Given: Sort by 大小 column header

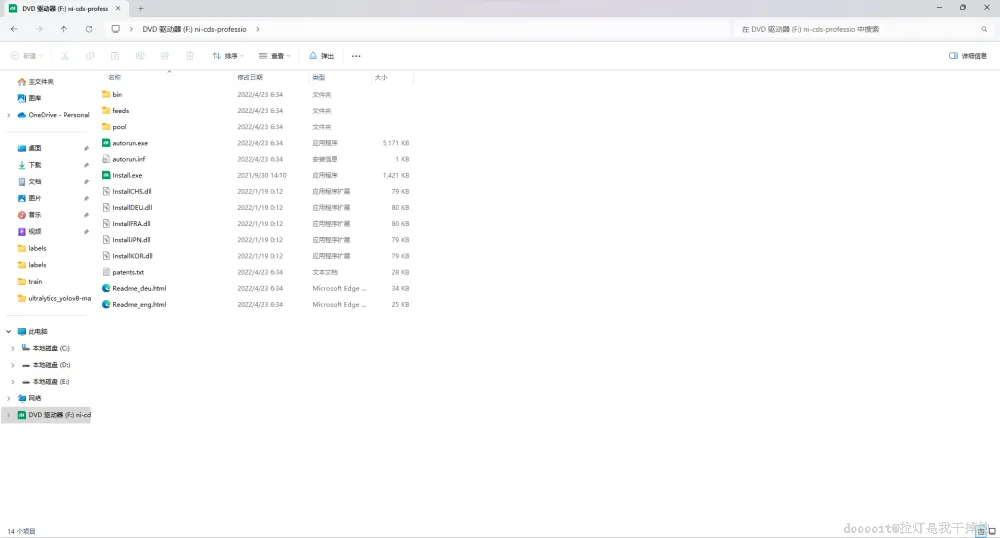Looking at the screenshot, I should (381, 77).
